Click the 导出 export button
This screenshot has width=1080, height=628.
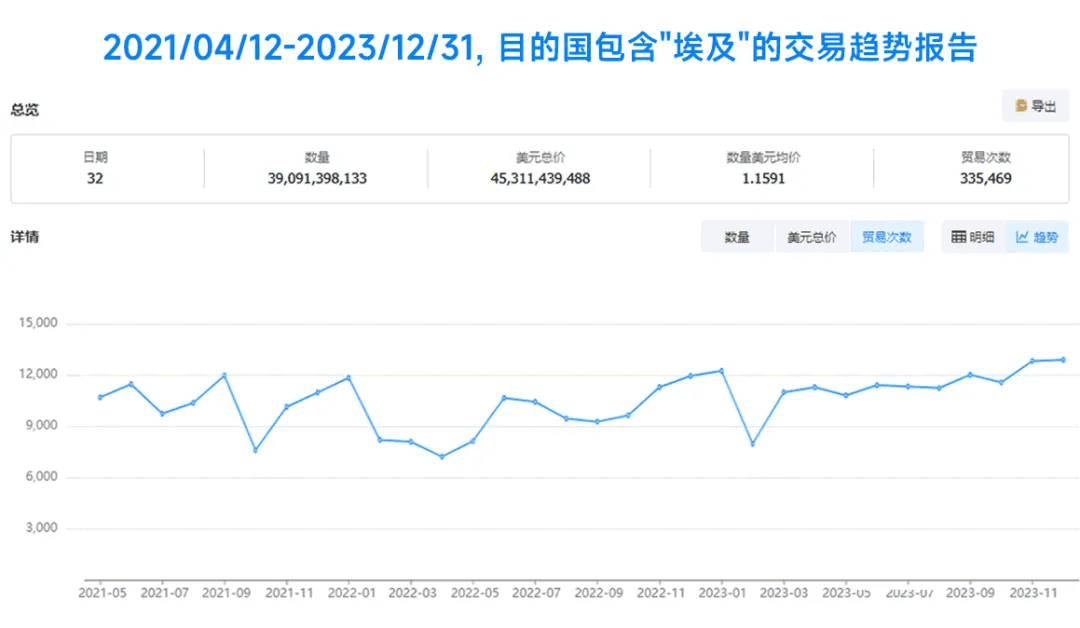[1036, 106]
